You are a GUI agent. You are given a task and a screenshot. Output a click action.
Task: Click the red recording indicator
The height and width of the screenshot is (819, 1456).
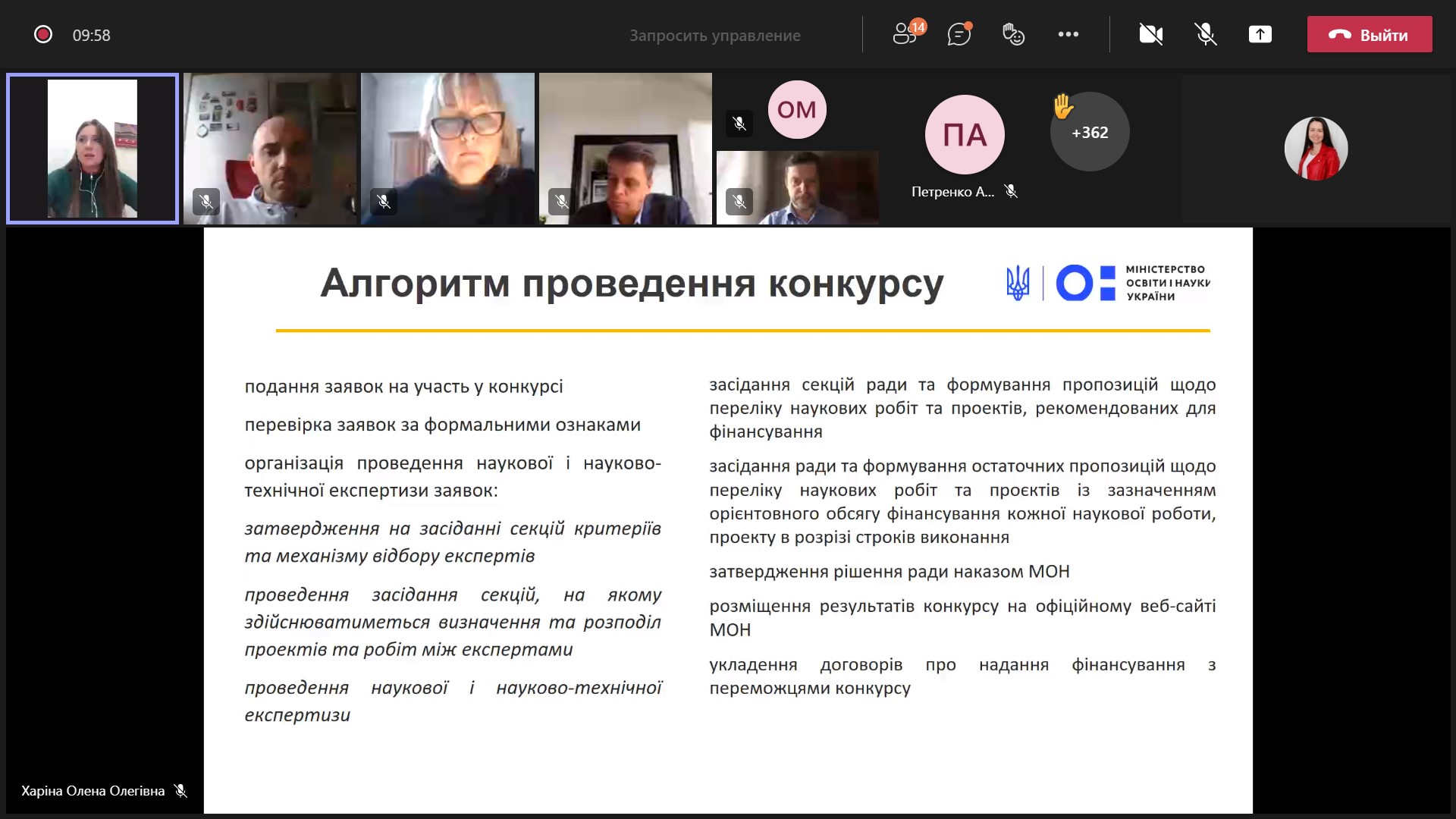pos(43,34)
